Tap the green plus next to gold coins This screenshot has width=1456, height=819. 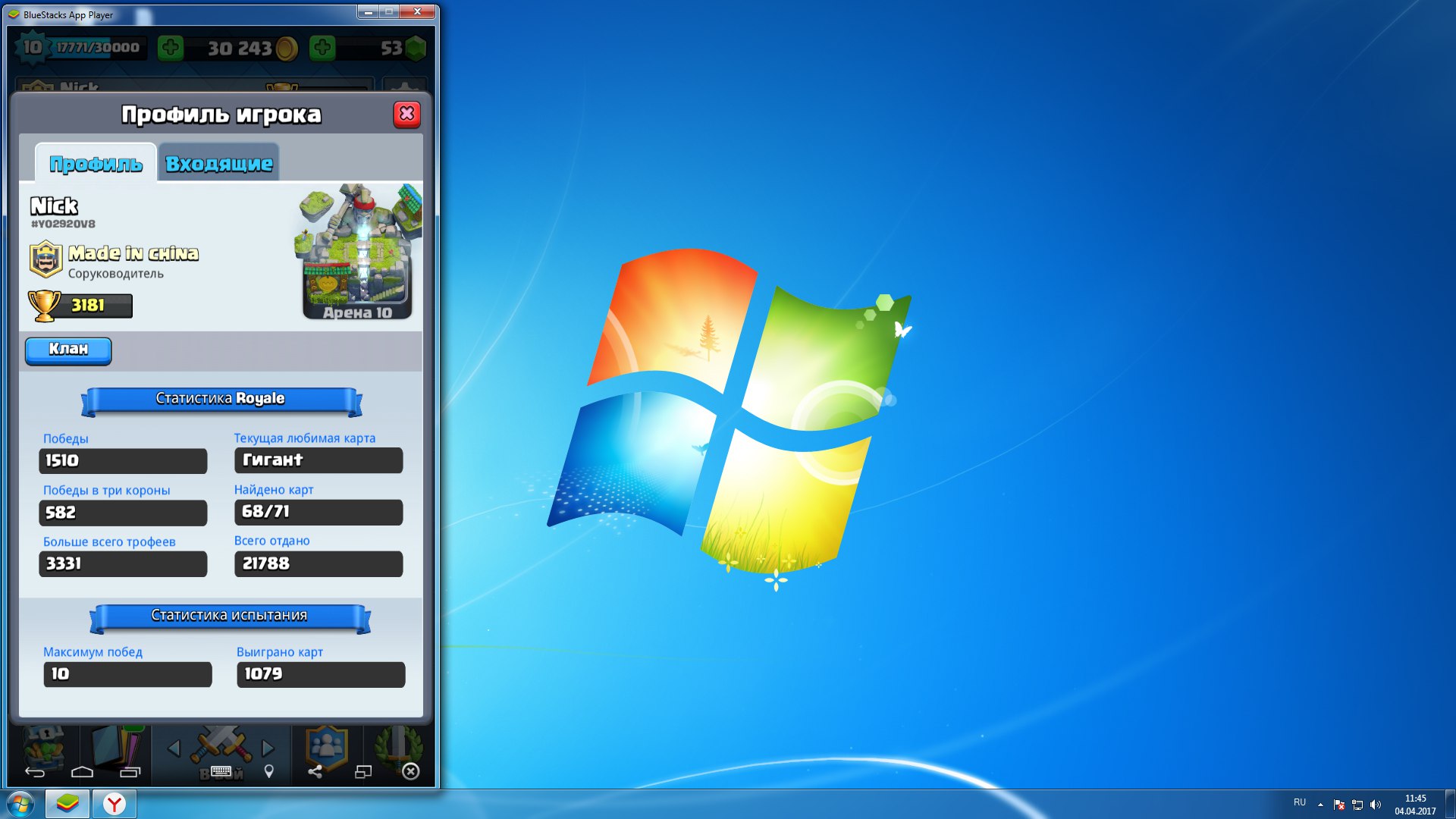171,48
